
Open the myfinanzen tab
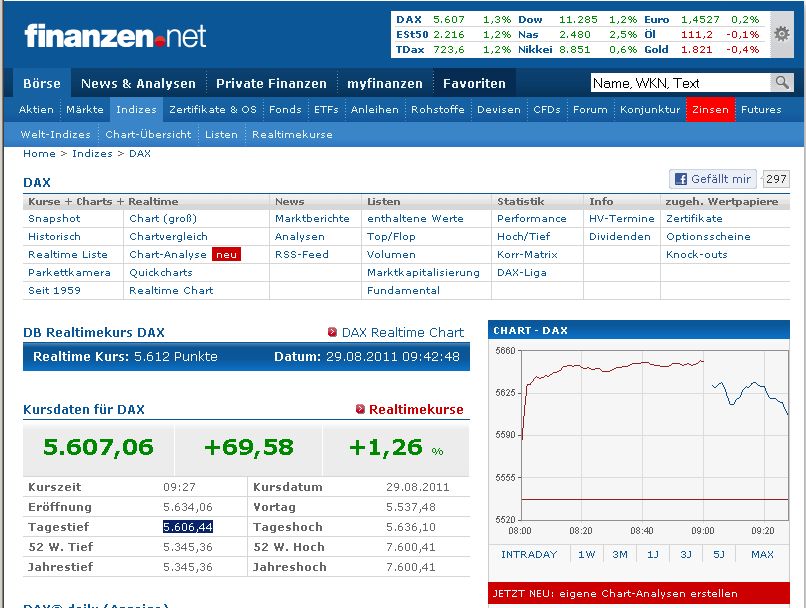tap(384, 83)
